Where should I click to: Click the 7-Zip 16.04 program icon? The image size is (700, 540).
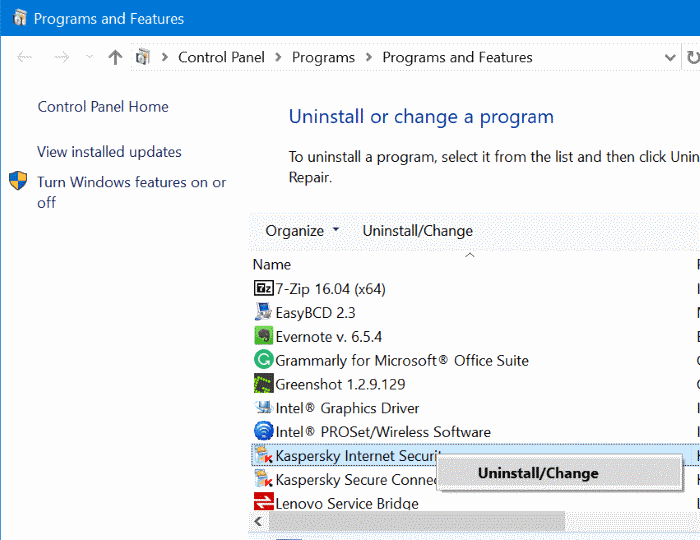pos(264,289)
